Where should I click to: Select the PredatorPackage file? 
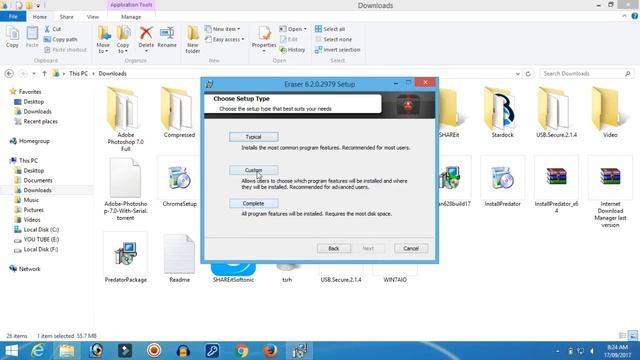tap(125, 258)
